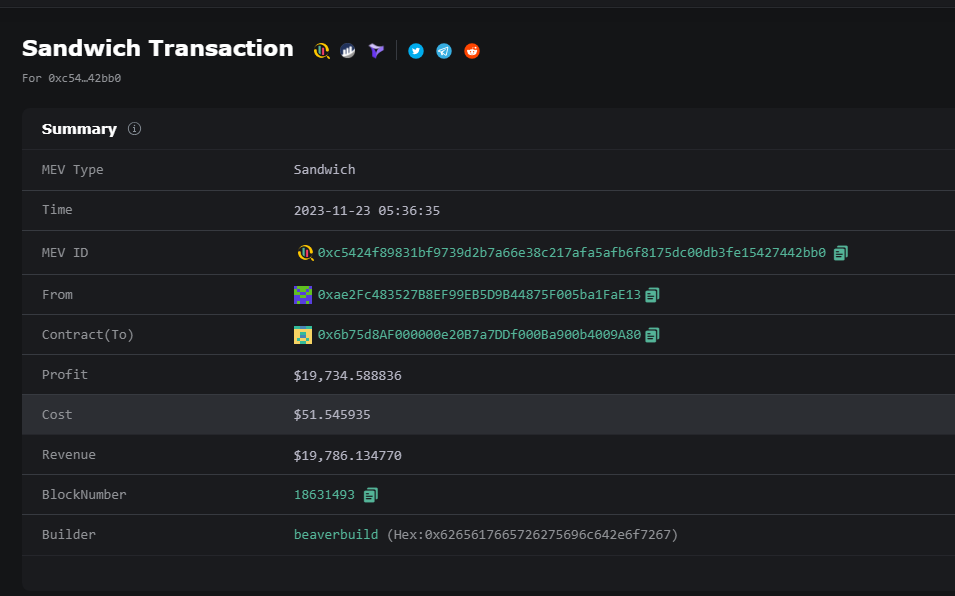Open the Contract address 0x6b75d8AF… link
This screenshot has width=955, height=596.
click(478, 335)
